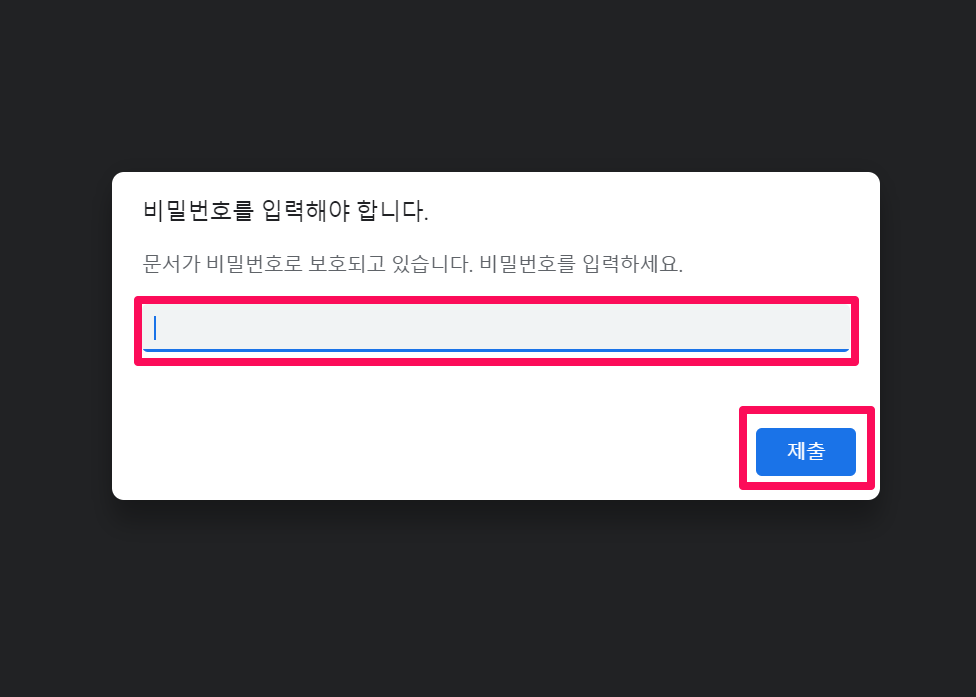Click the description text about the protected document
Image resolution: width=976 pixels, height=697 pixels.
tap(413, 264)
